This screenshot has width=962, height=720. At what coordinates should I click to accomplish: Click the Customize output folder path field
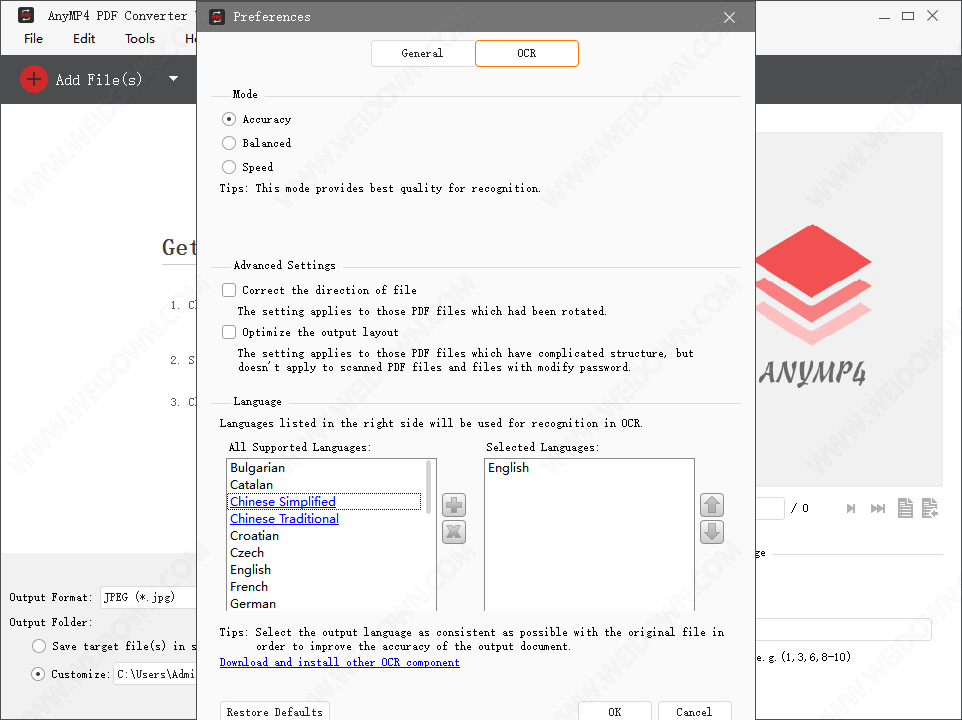click(x=155, y=674)
